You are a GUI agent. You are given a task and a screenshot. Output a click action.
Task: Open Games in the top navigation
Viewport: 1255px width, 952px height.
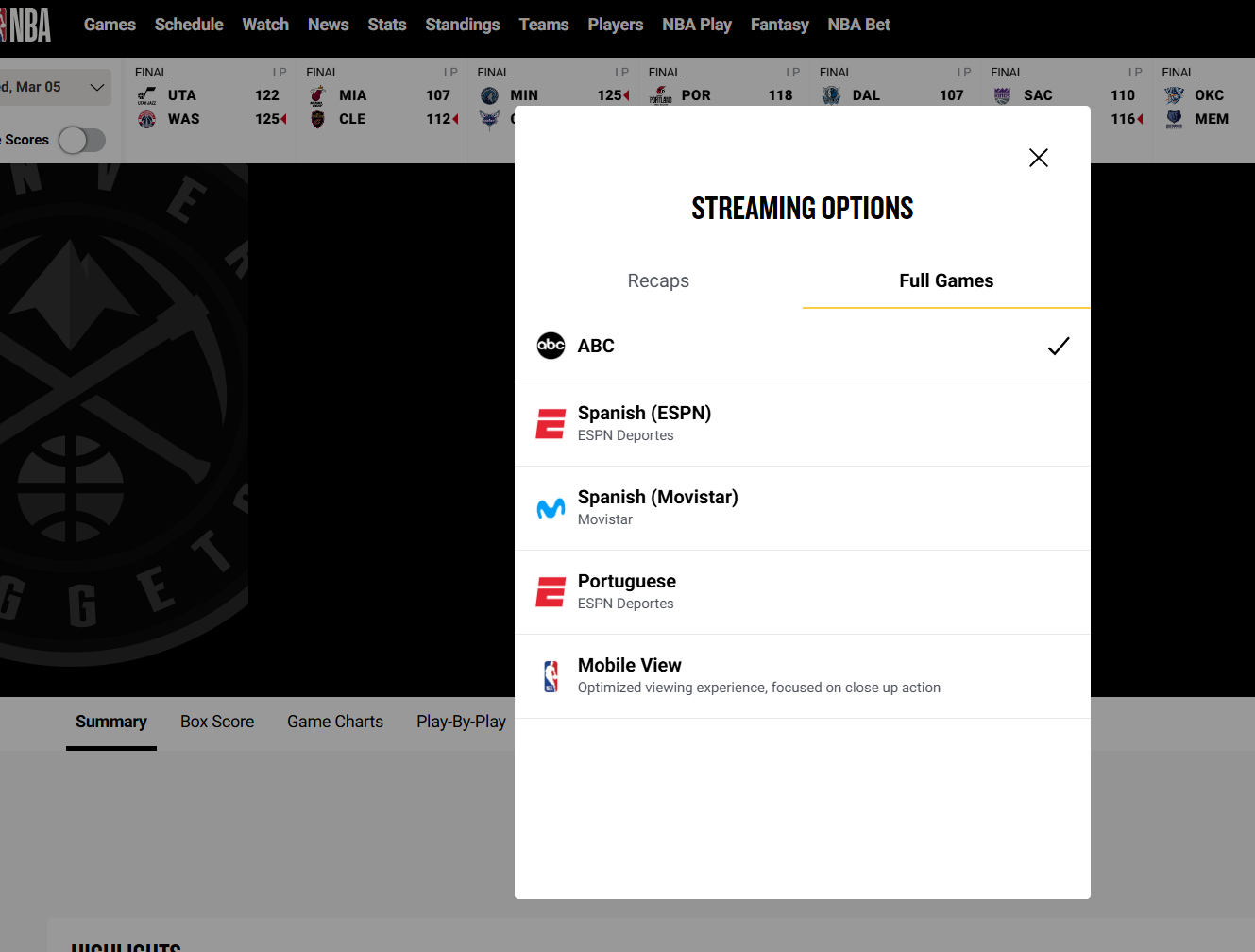[110, 25]
